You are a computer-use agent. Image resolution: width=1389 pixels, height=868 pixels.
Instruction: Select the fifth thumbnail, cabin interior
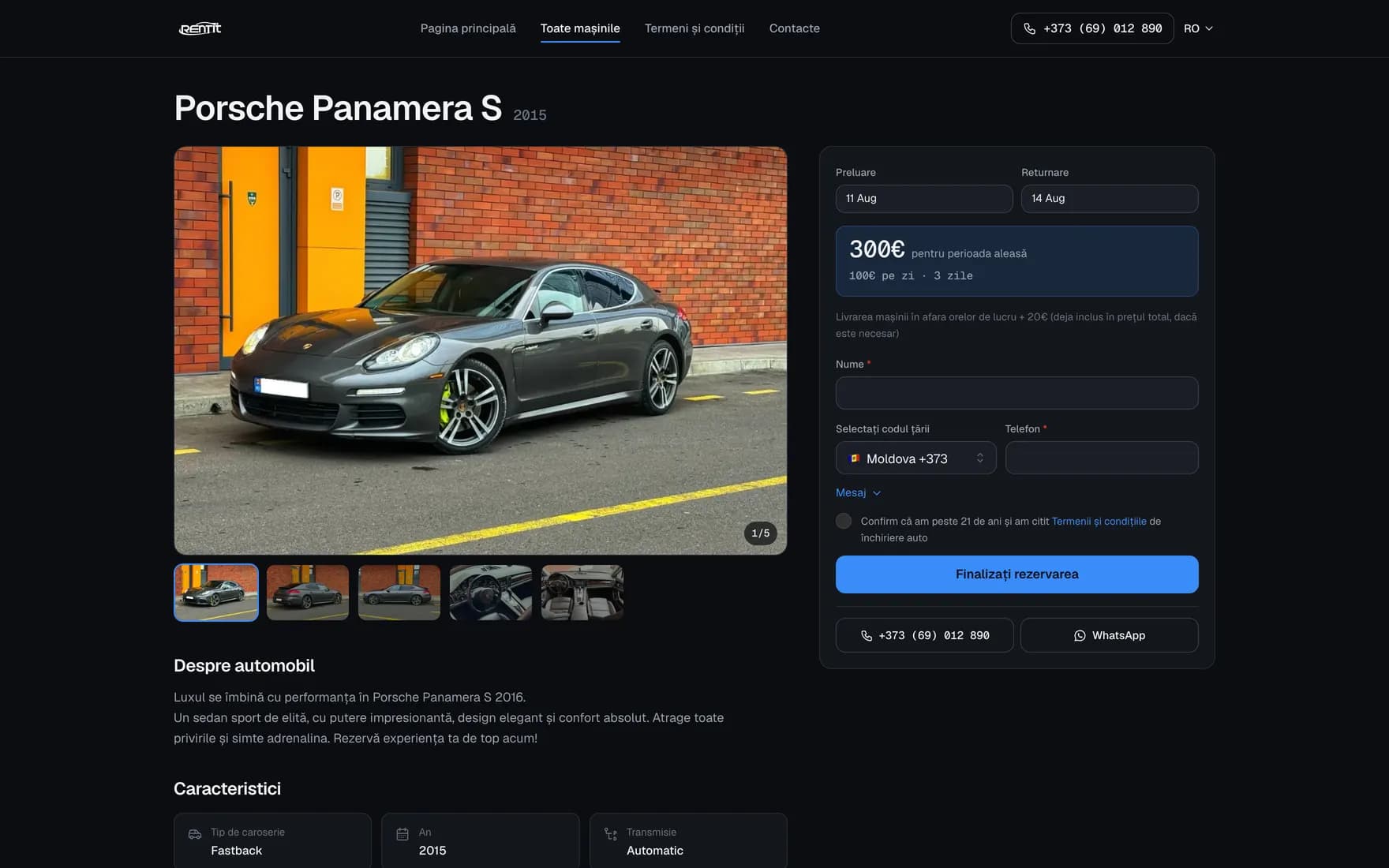582,593
